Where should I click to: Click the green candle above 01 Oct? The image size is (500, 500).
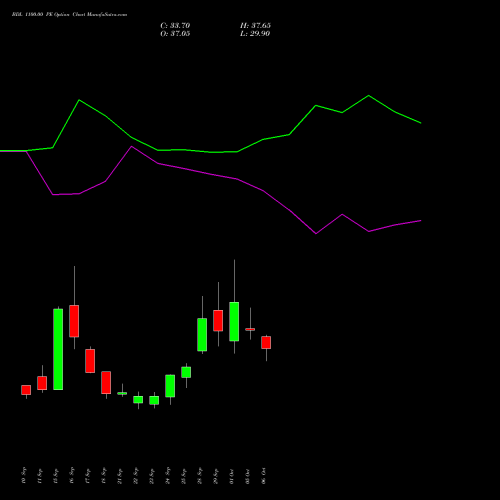234,321
